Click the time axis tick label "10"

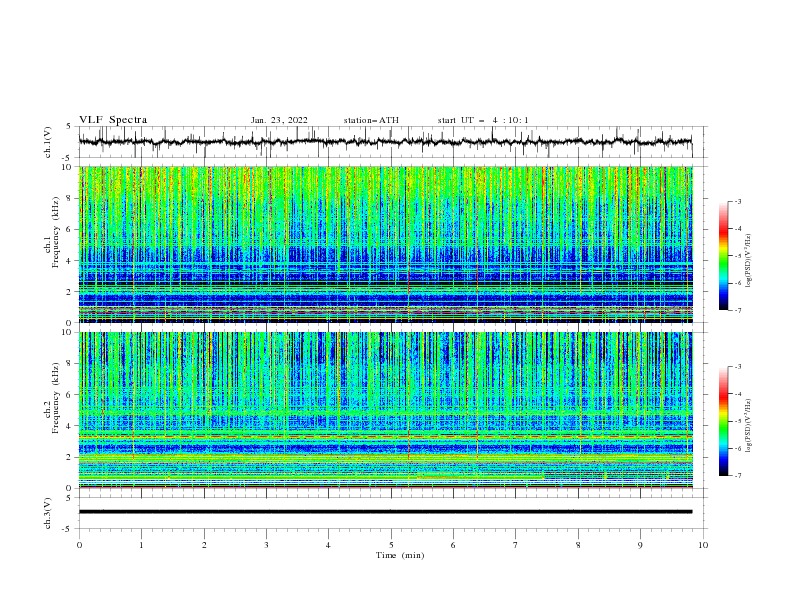[x=703, y=545]
